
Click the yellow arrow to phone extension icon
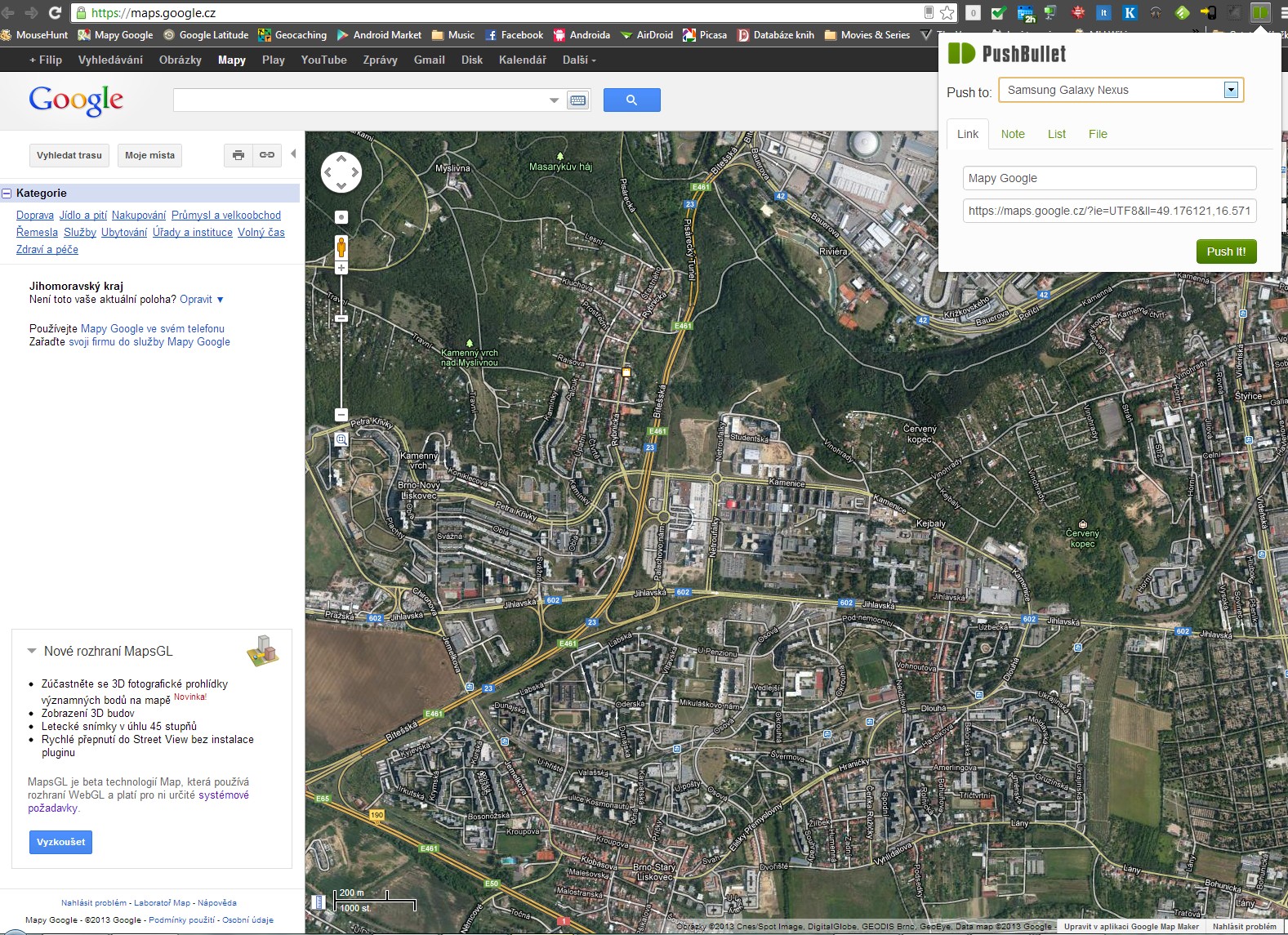(x=1208, y=12)
